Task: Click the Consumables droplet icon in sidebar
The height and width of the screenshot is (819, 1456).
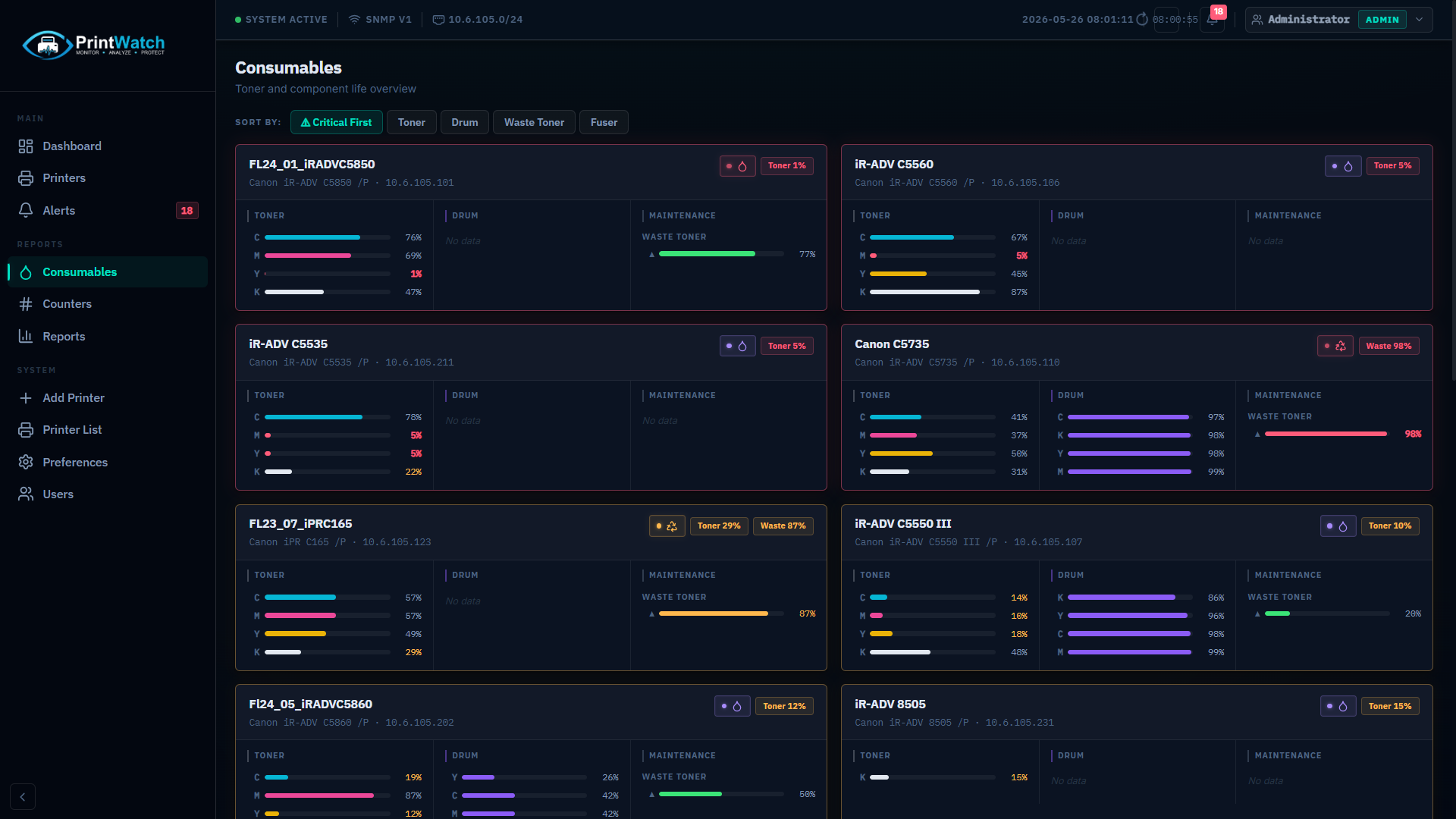Action: (x=26, y=272)
